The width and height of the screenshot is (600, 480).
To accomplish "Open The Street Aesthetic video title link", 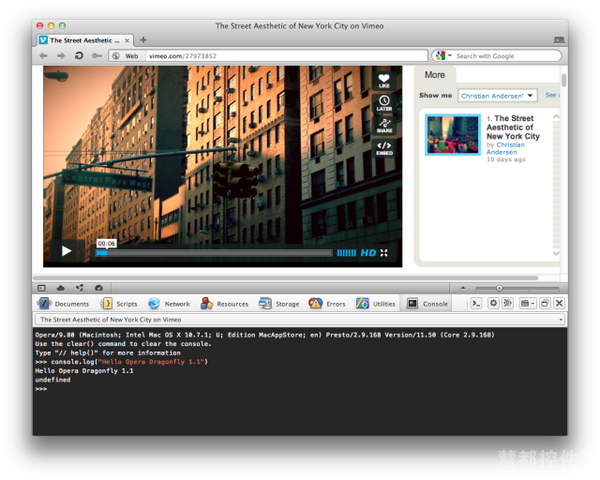I will coord(513,127).
